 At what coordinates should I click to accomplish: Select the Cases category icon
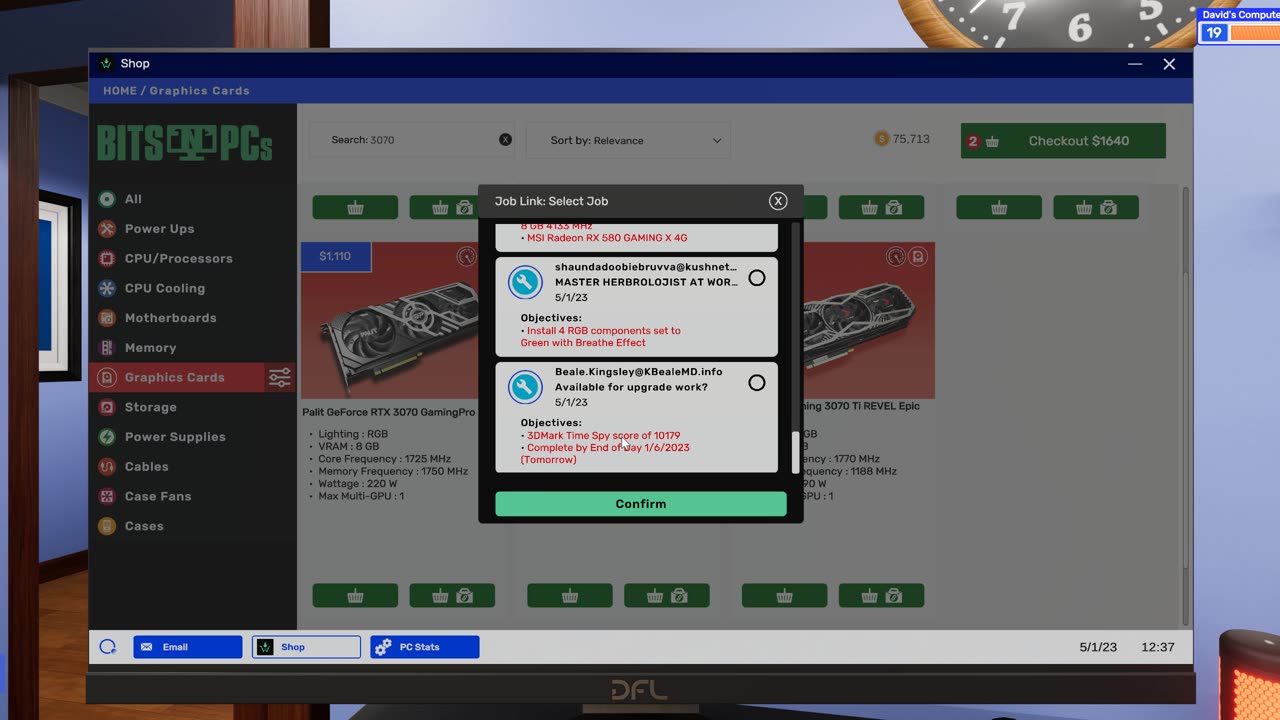107,526
